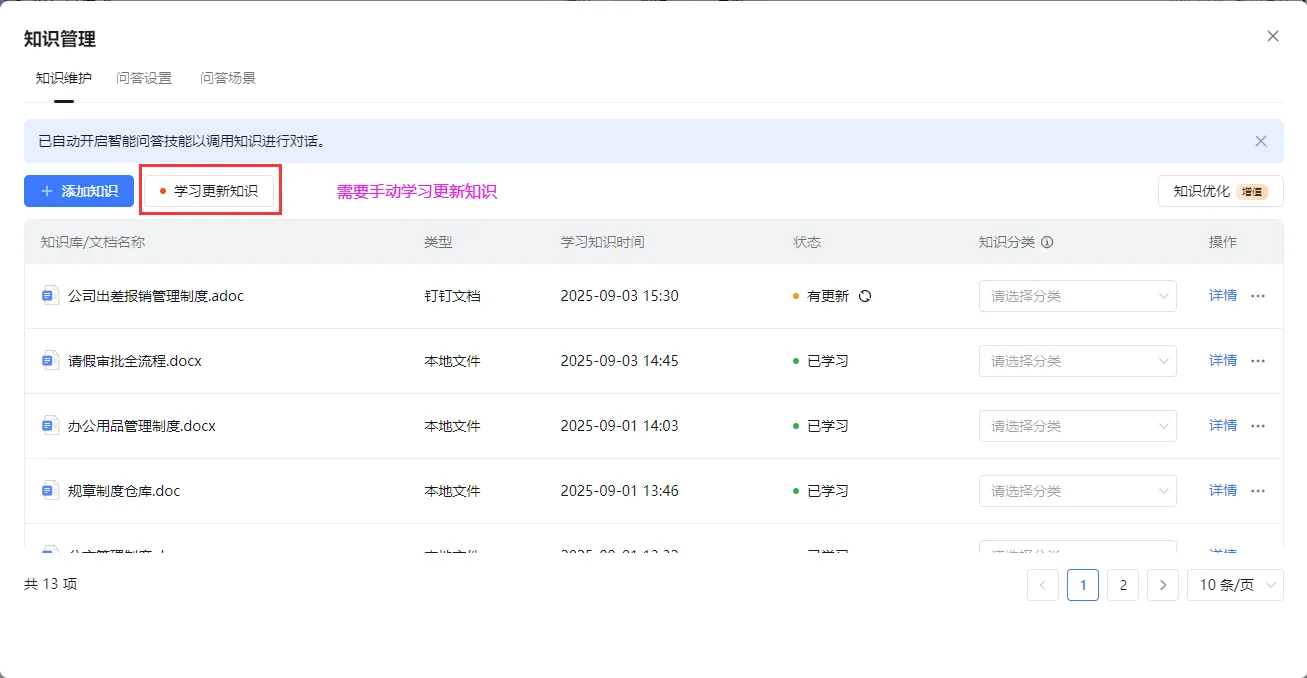1307x678 pixels.
Task: Open more options for 办公用品管理制度.docx
Action: point(1258,426)
